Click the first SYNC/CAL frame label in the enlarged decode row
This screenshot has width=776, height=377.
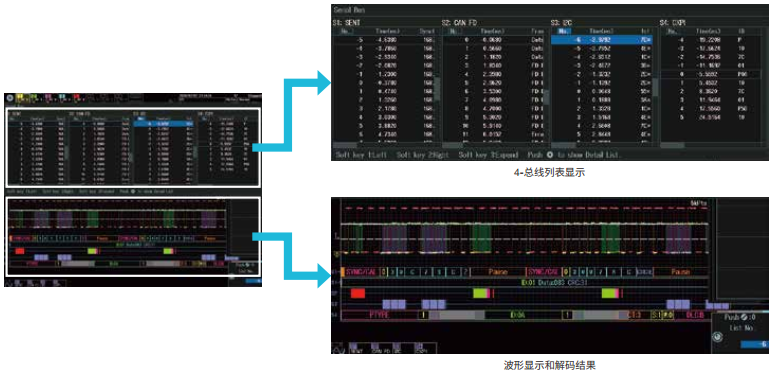point(362,272)
